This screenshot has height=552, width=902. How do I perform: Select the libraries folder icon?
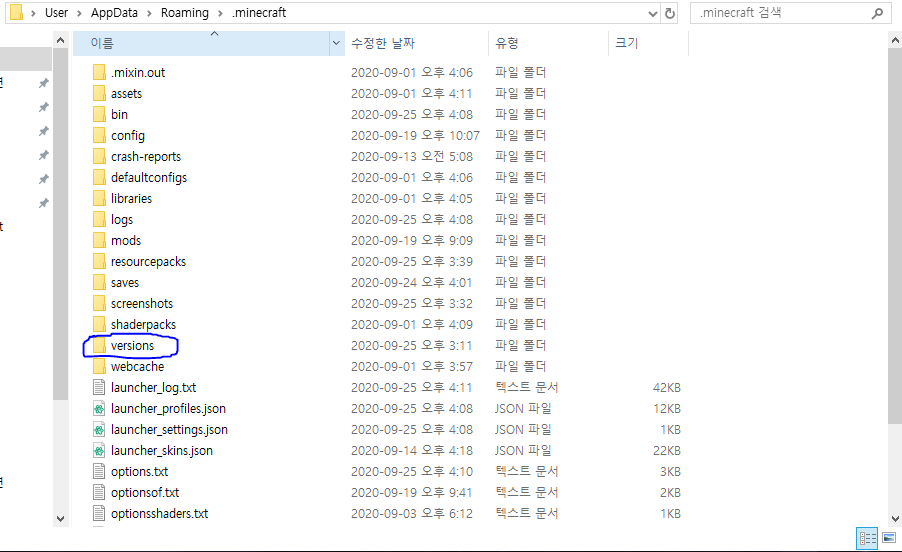[99, 198]
